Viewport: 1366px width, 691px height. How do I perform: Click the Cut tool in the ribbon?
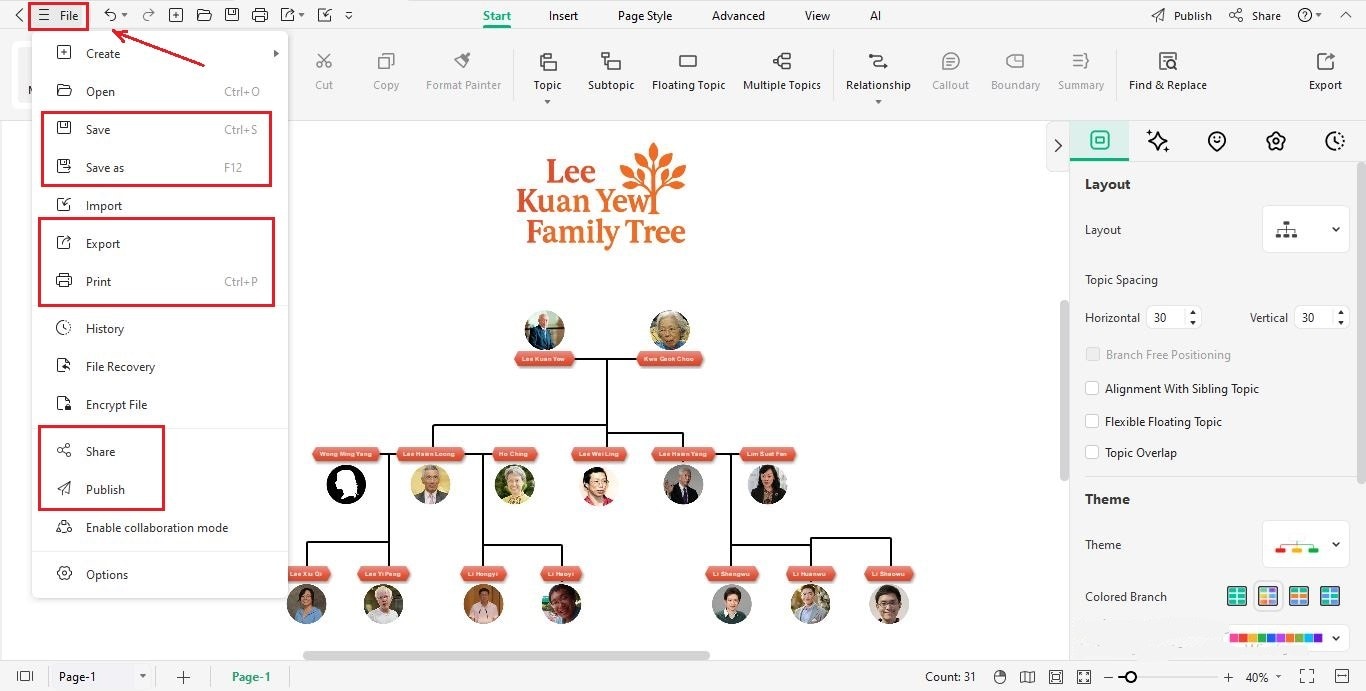click(324, 71)
